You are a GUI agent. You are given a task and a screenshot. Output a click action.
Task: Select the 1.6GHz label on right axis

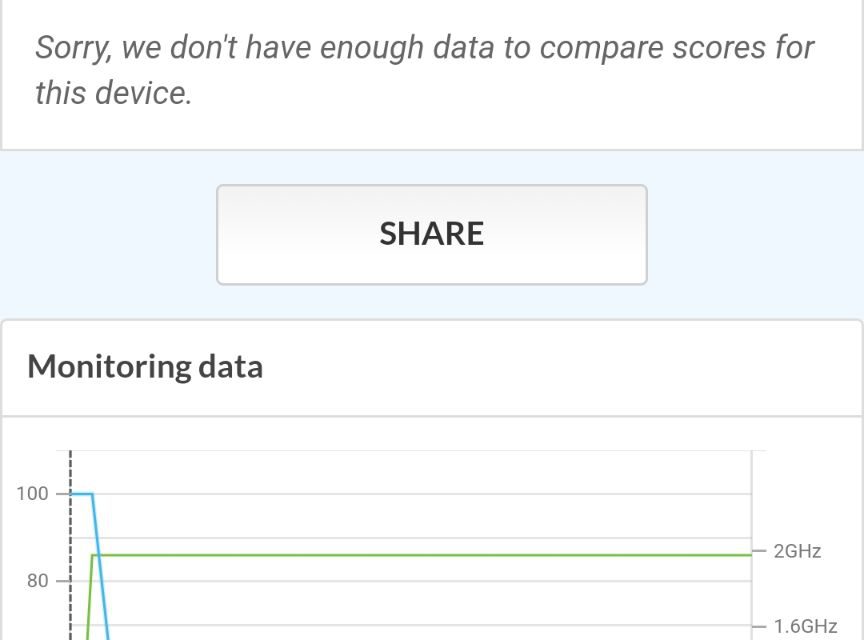click(805, 627)
